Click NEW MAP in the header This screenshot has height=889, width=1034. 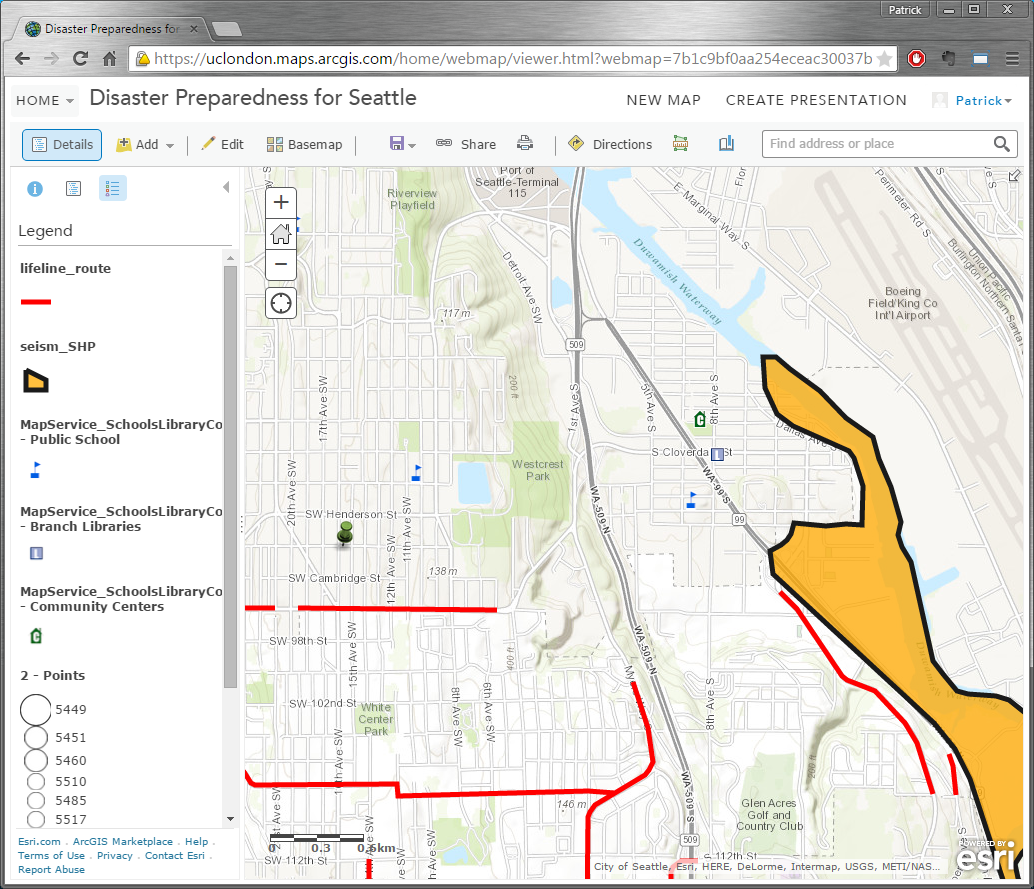pyautogui.click(x=663, y=100)
